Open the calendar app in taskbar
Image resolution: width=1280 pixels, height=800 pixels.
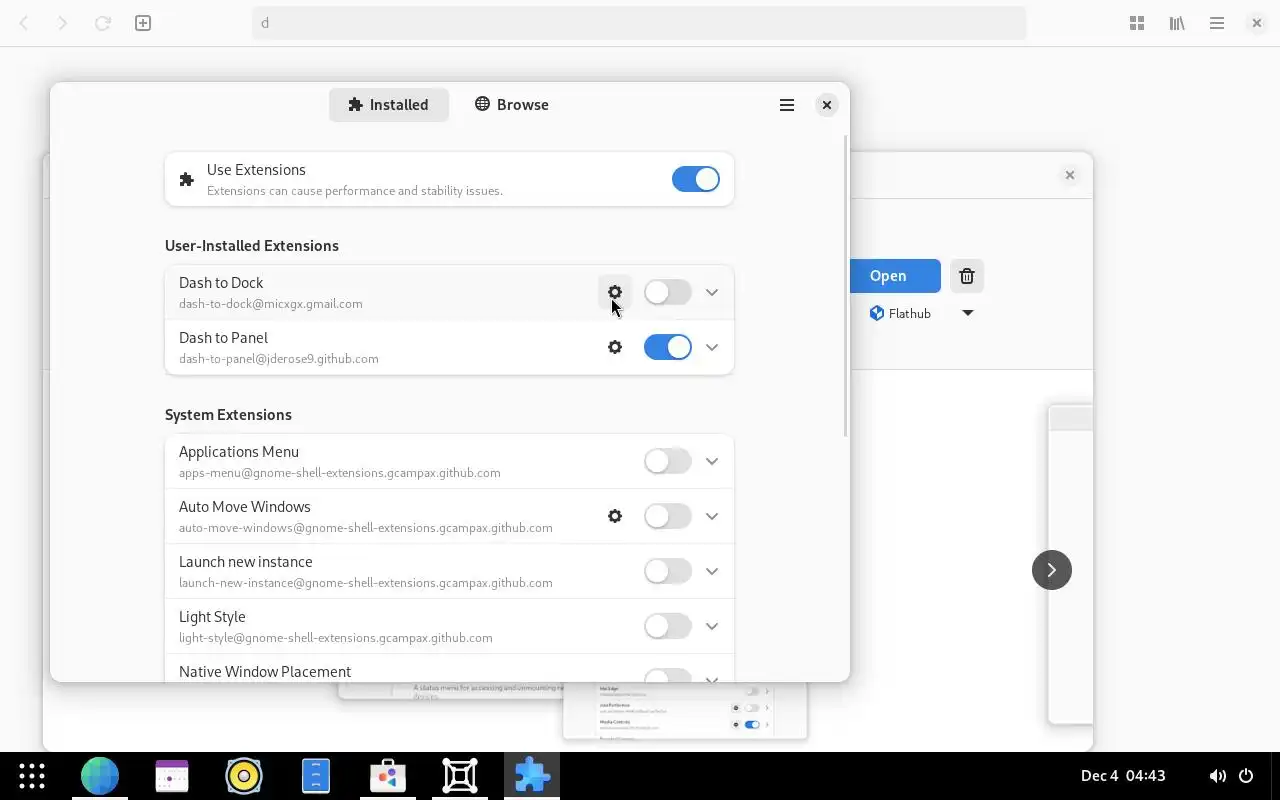(x=172, y=776)
